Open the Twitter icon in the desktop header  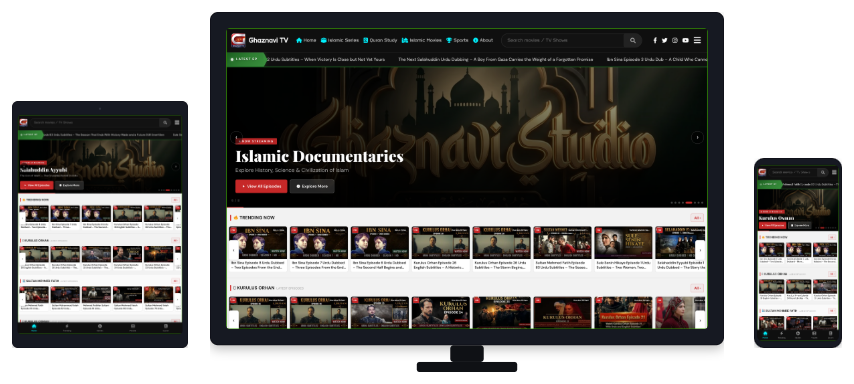coord(664,40)
